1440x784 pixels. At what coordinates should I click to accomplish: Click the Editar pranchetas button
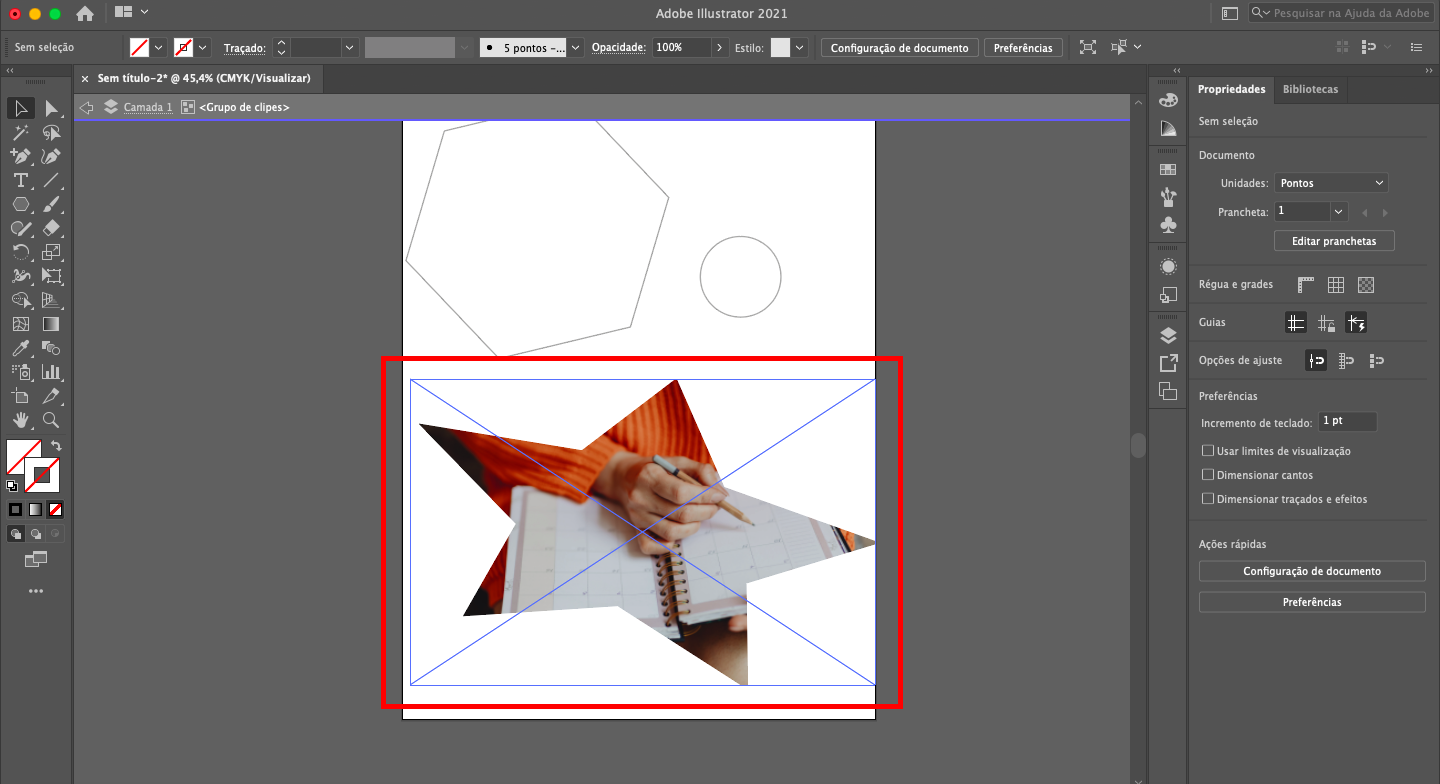point(1334,241)
